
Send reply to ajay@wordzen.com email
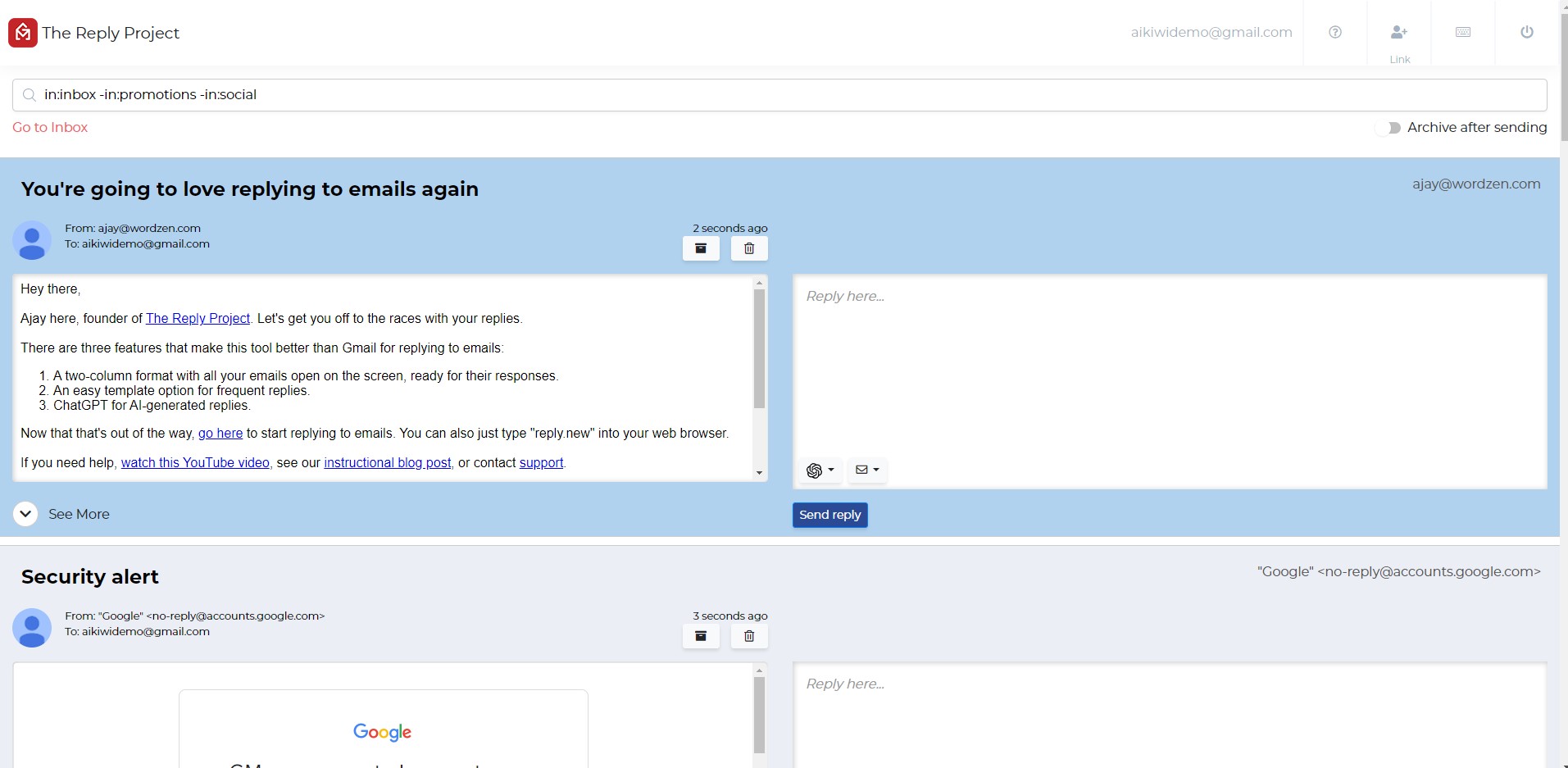pyautogui.click(x=830, y=515)
